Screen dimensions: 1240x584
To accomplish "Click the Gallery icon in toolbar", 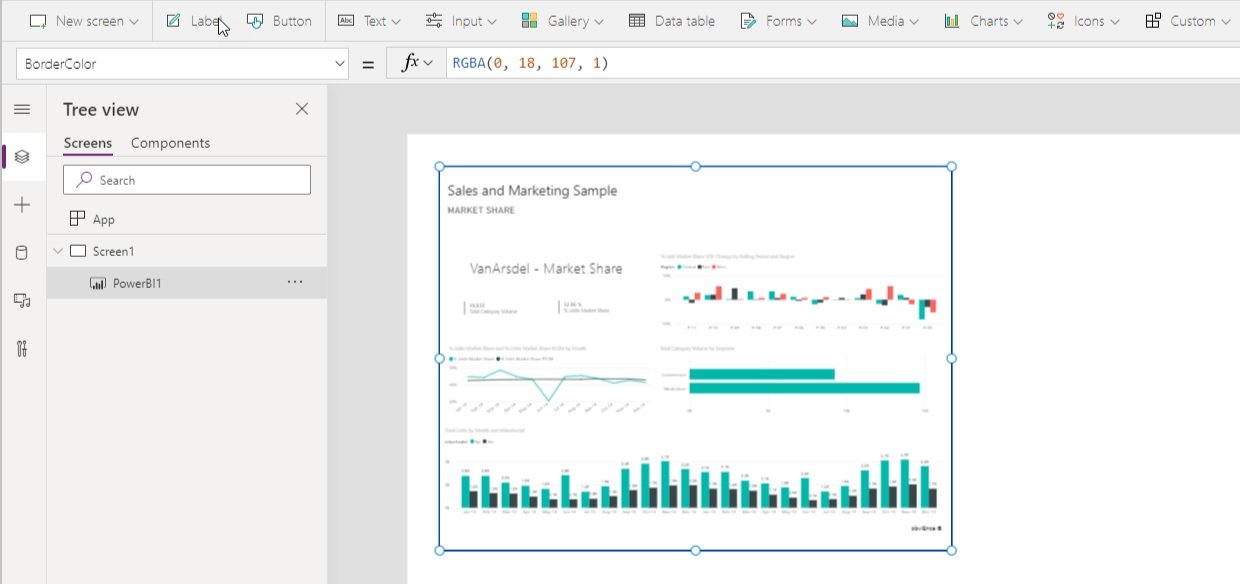I will [530, 21].
